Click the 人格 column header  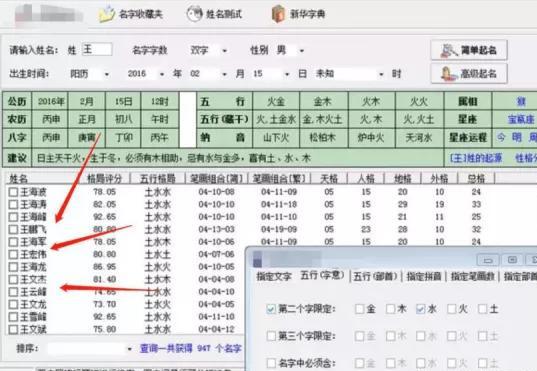(366, 178)
